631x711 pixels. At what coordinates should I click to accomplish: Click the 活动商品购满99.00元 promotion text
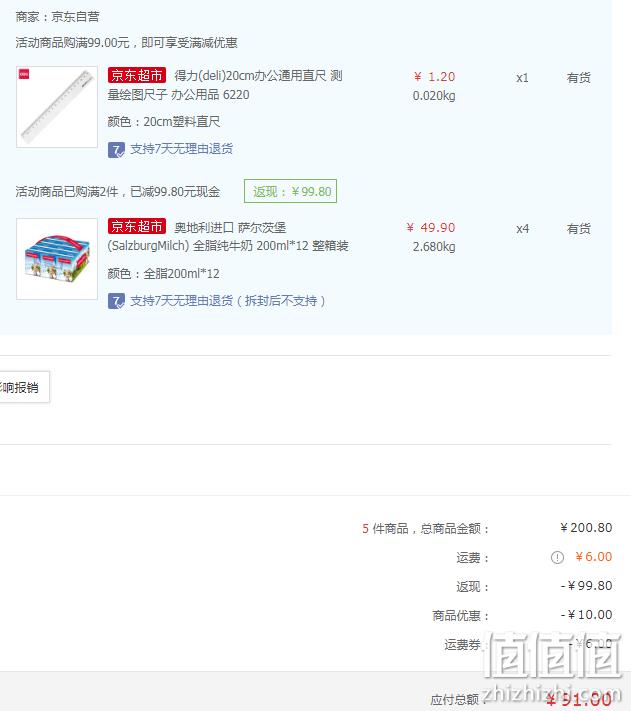[126, 43]
